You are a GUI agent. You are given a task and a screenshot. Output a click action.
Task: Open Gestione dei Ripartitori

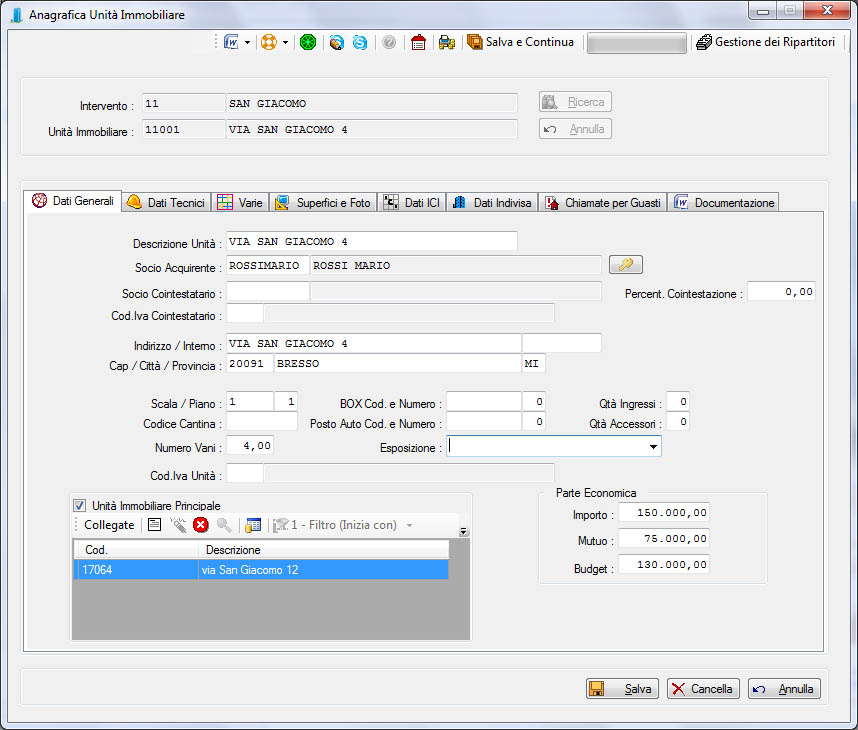[x=766, y=42]
